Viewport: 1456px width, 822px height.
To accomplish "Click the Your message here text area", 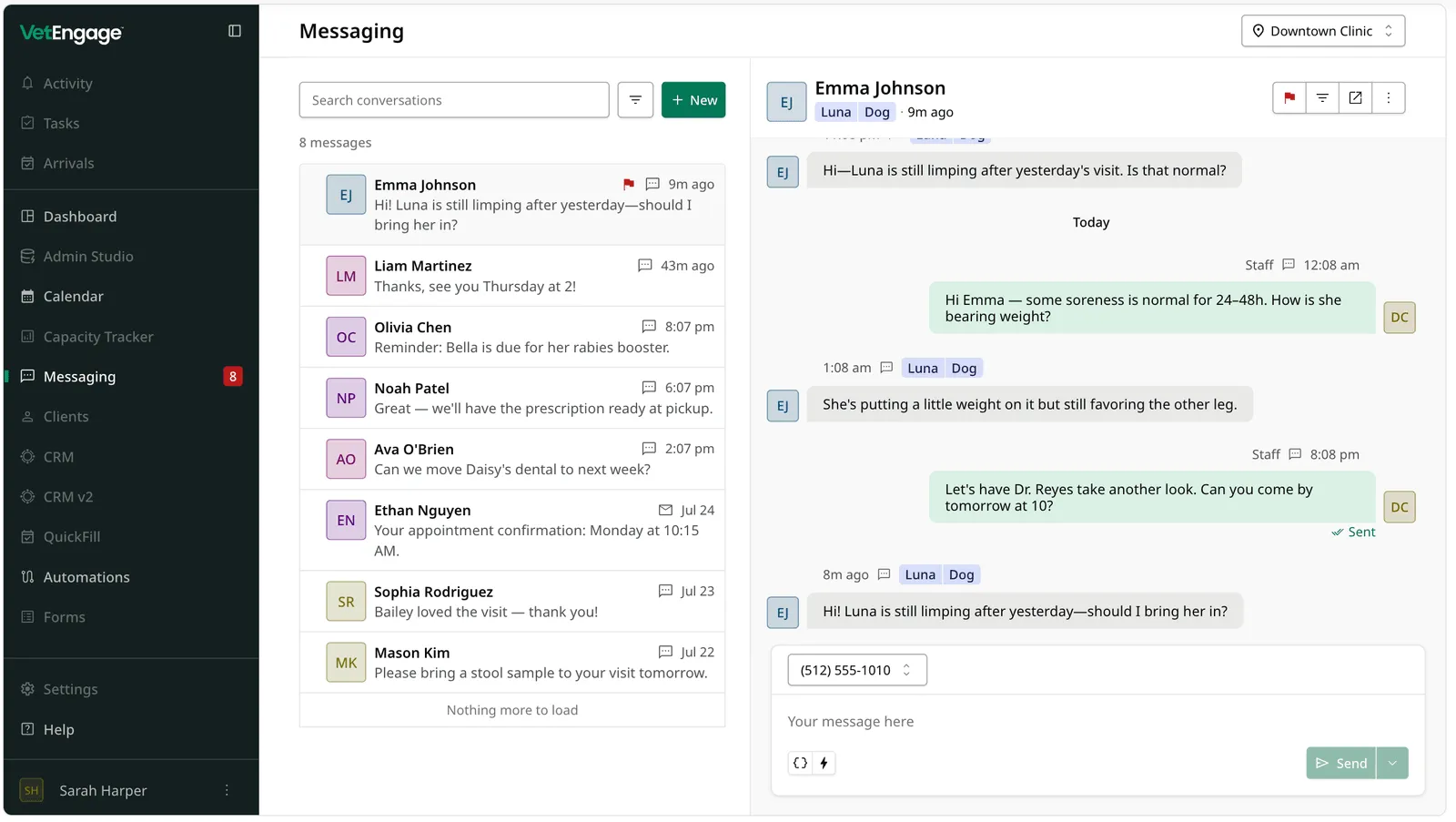I will tap(1097, 722).
